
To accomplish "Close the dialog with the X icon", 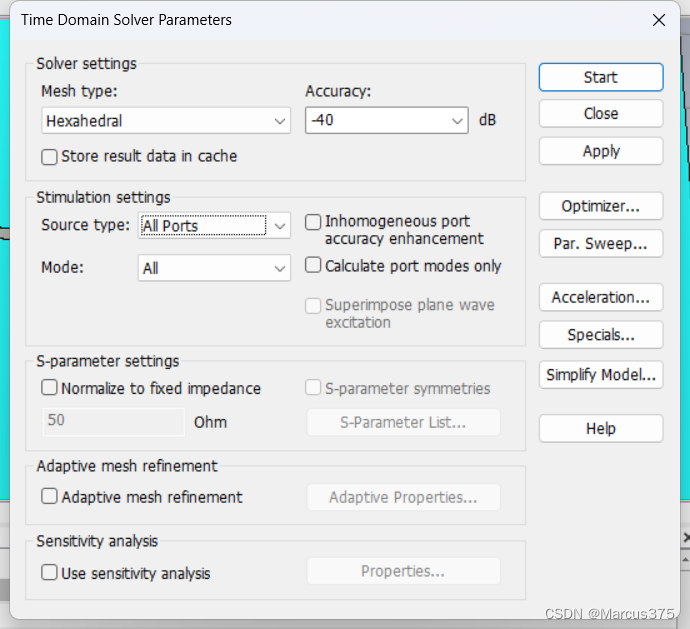I will pos(658,20).
